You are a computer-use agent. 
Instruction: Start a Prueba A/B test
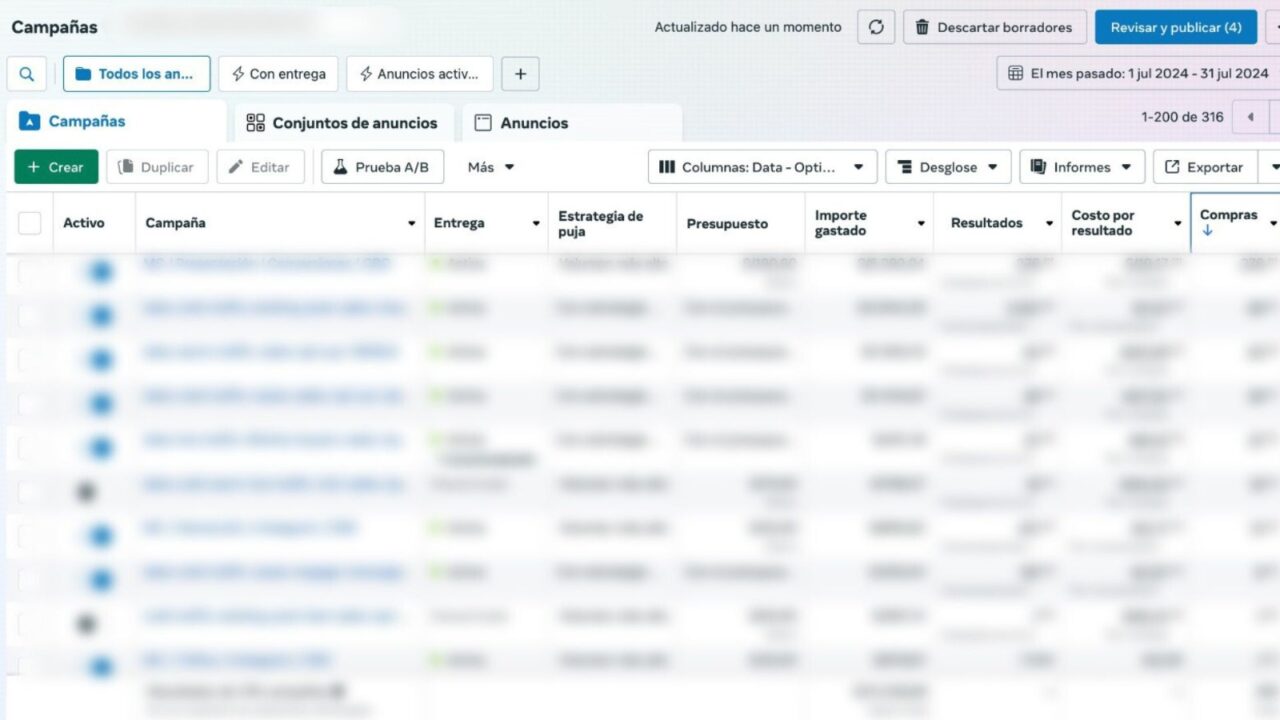(x=382, y=167)
